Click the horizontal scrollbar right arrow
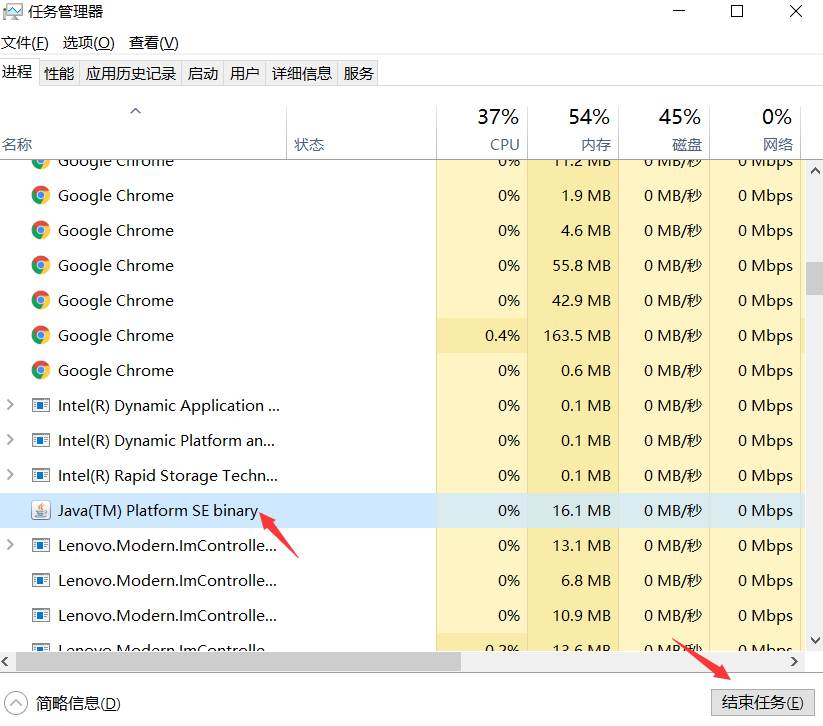The image size is (823, 726). click(x=794, y=661)
